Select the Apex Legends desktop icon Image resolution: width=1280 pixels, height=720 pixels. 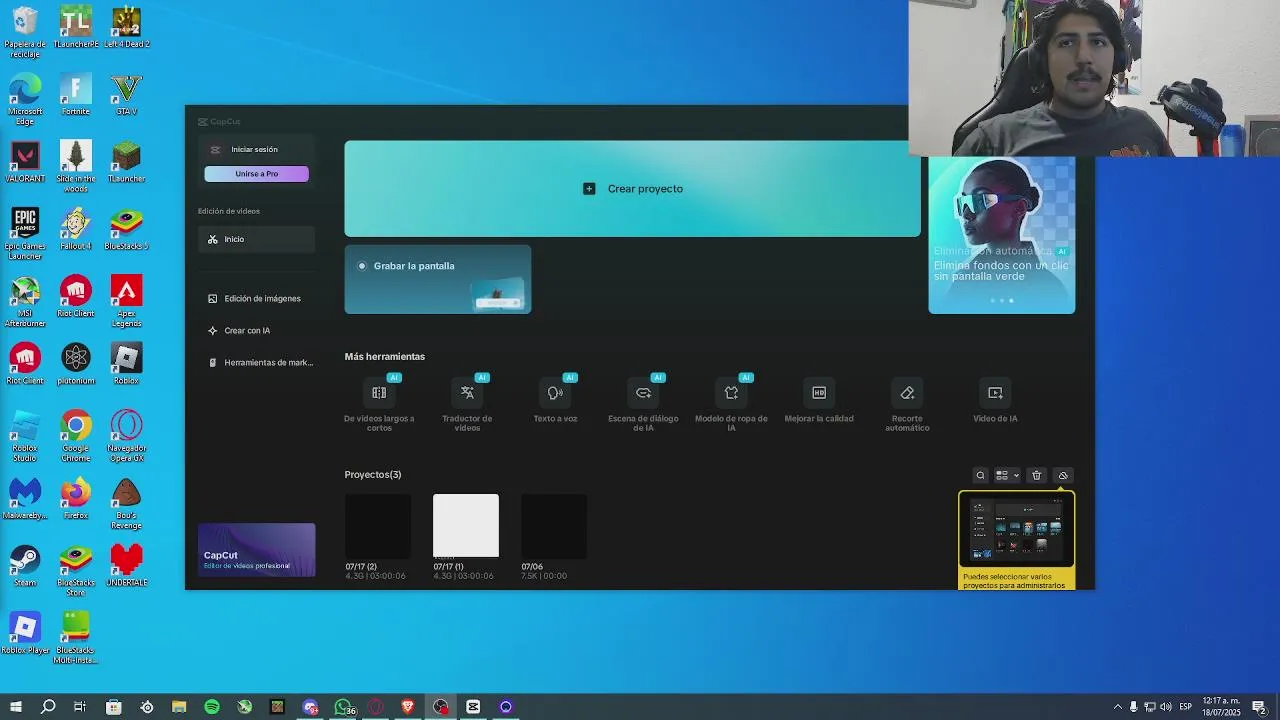(x=127, y=301)
